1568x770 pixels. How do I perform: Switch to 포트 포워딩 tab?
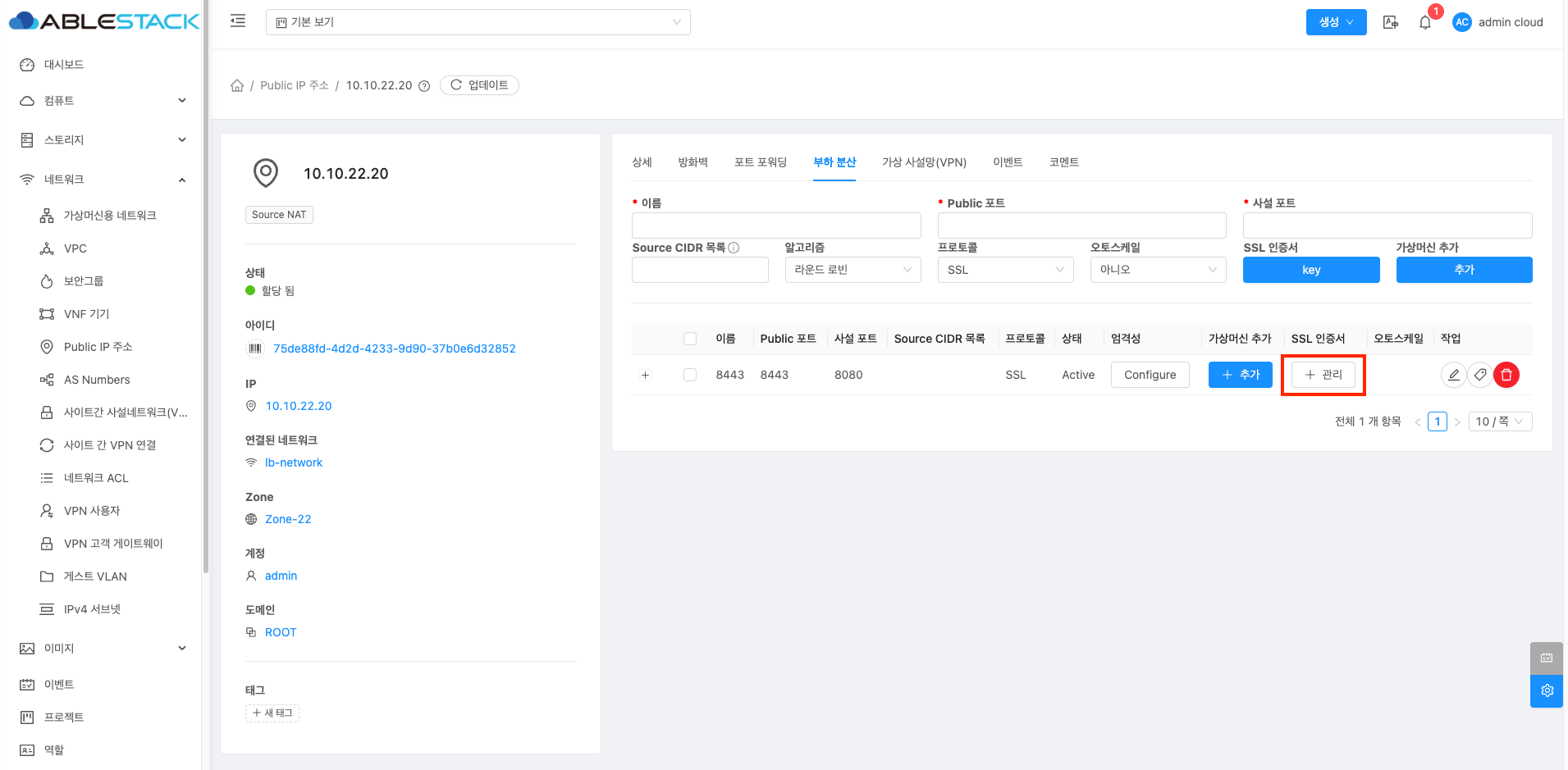761,162
